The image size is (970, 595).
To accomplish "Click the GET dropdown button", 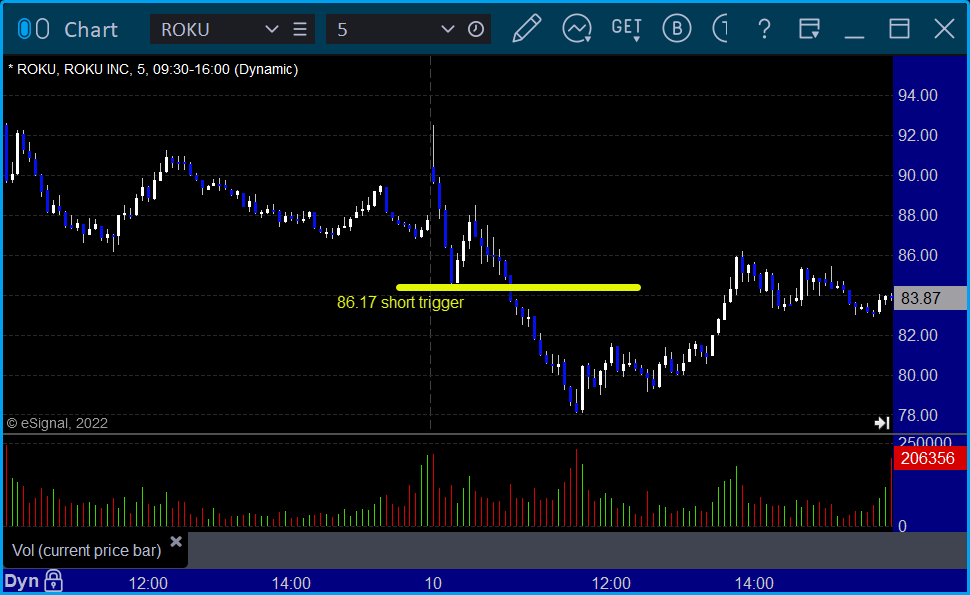I will click(626, 29).
